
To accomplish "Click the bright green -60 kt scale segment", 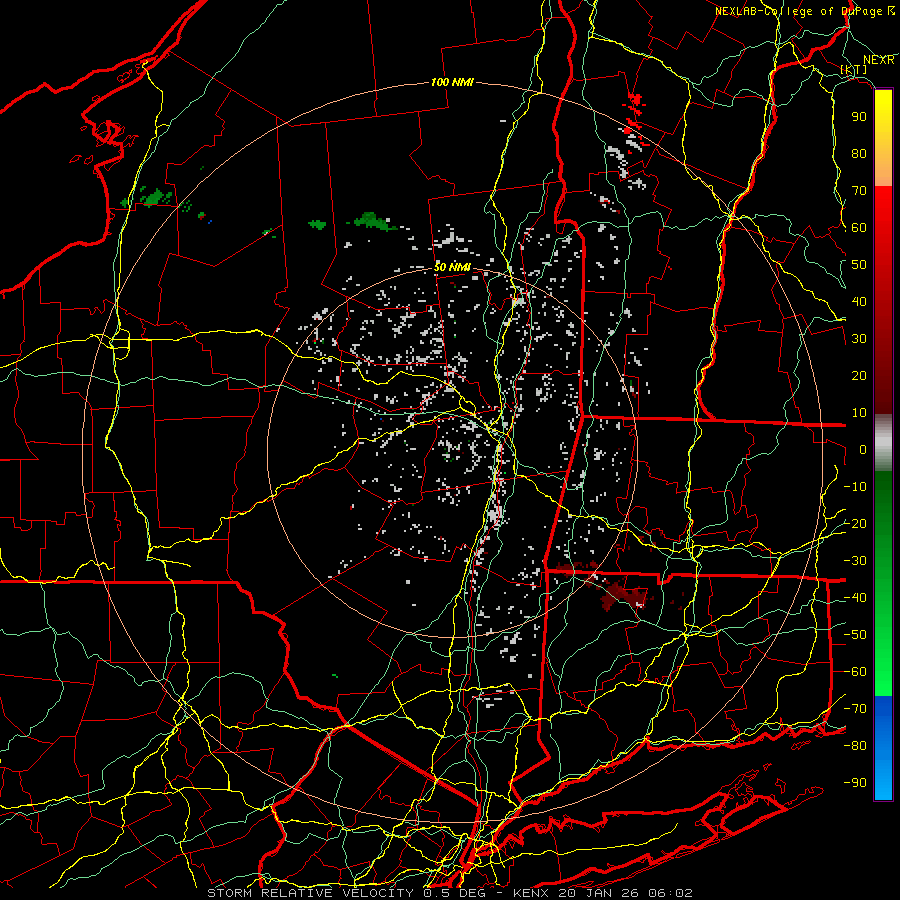I will 883,670.
